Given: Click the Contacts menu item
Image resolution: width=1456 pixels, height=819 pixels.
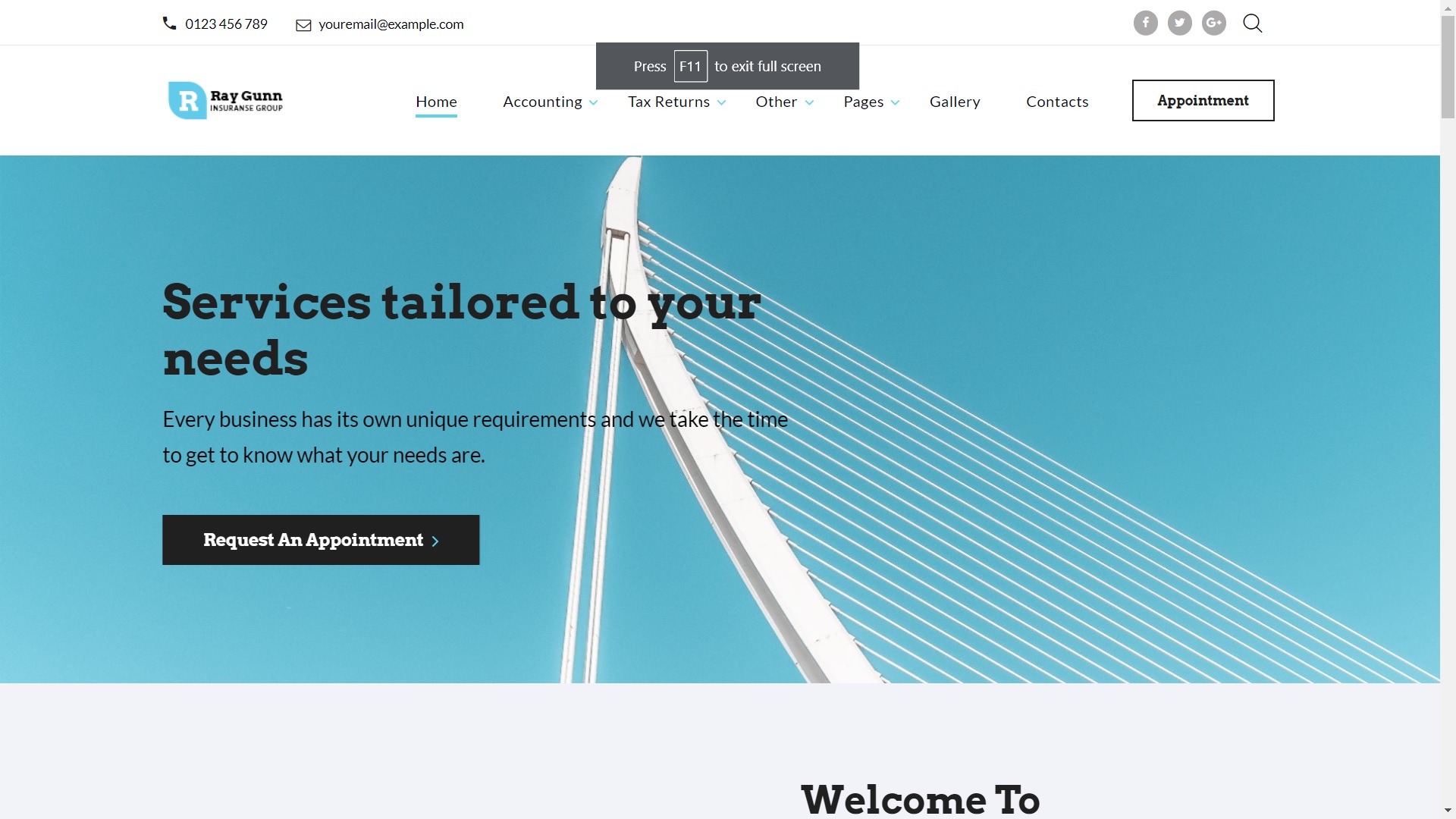Looking at the screenshot, I should pyautogui.click(x=1057, y=100).
